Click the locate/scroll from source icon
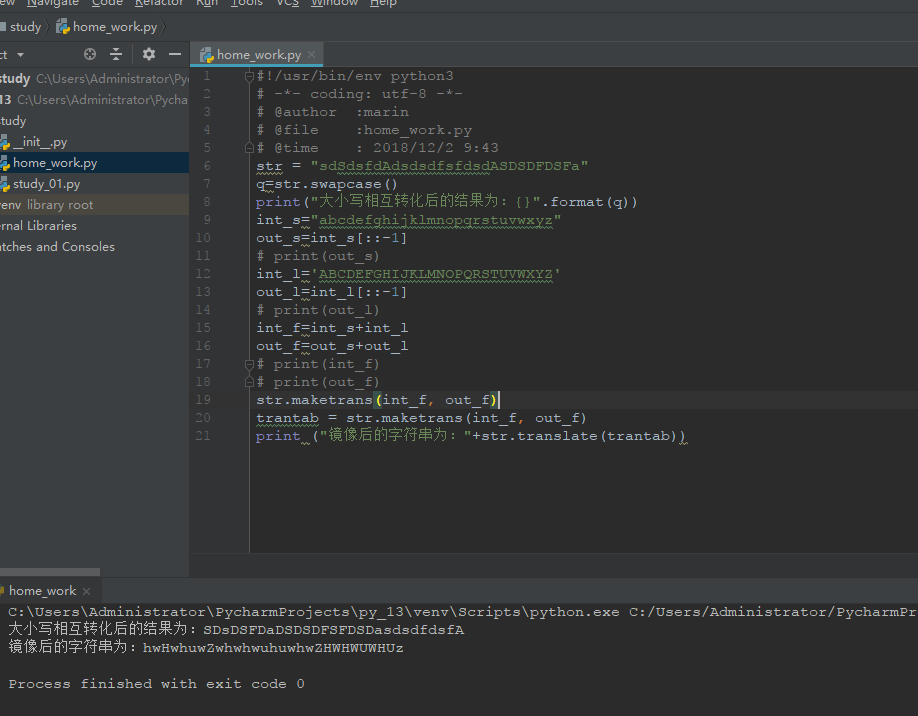918x716 pixels. click(x=90, y=54)
